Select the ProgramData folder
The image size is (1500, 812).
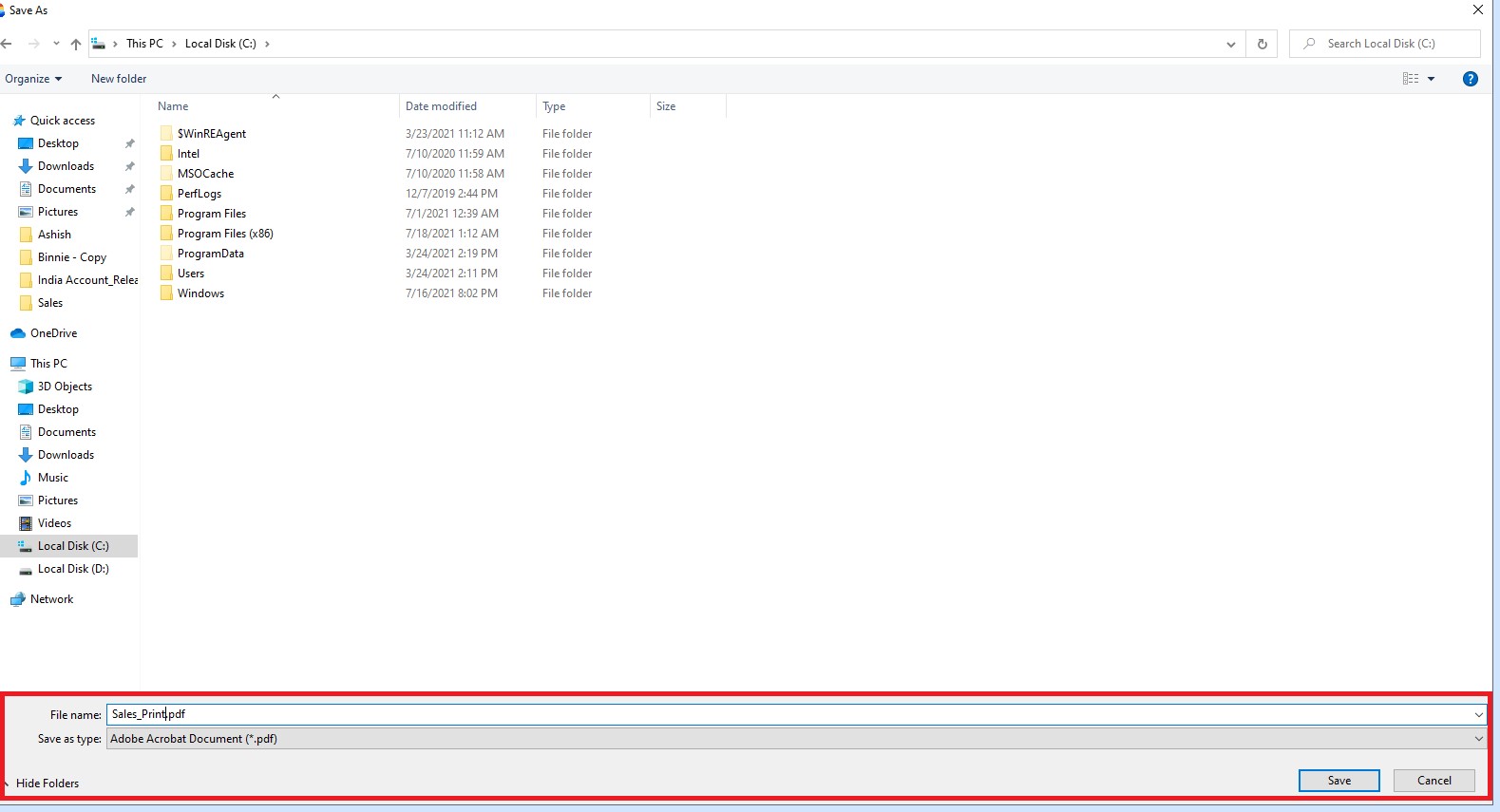[211, 254]
